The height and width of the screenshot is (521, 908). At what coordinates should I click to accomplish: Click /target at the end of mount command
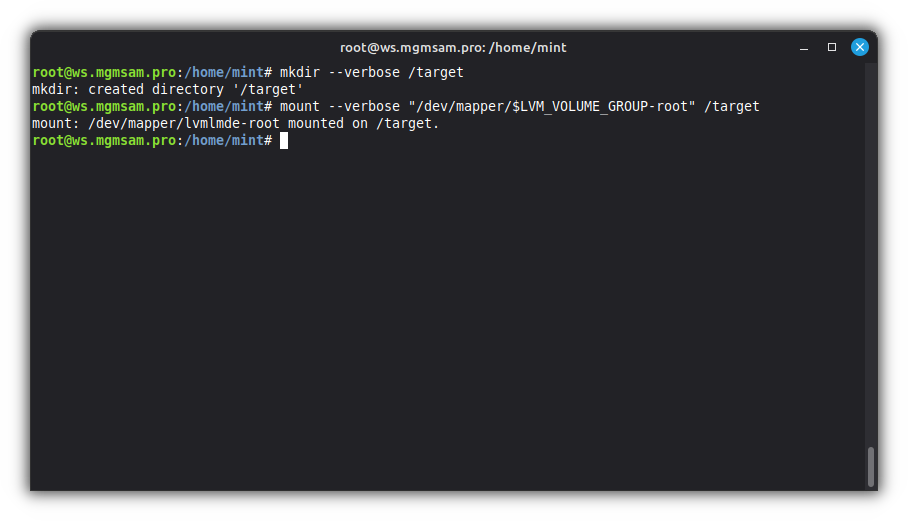(732, 107)
